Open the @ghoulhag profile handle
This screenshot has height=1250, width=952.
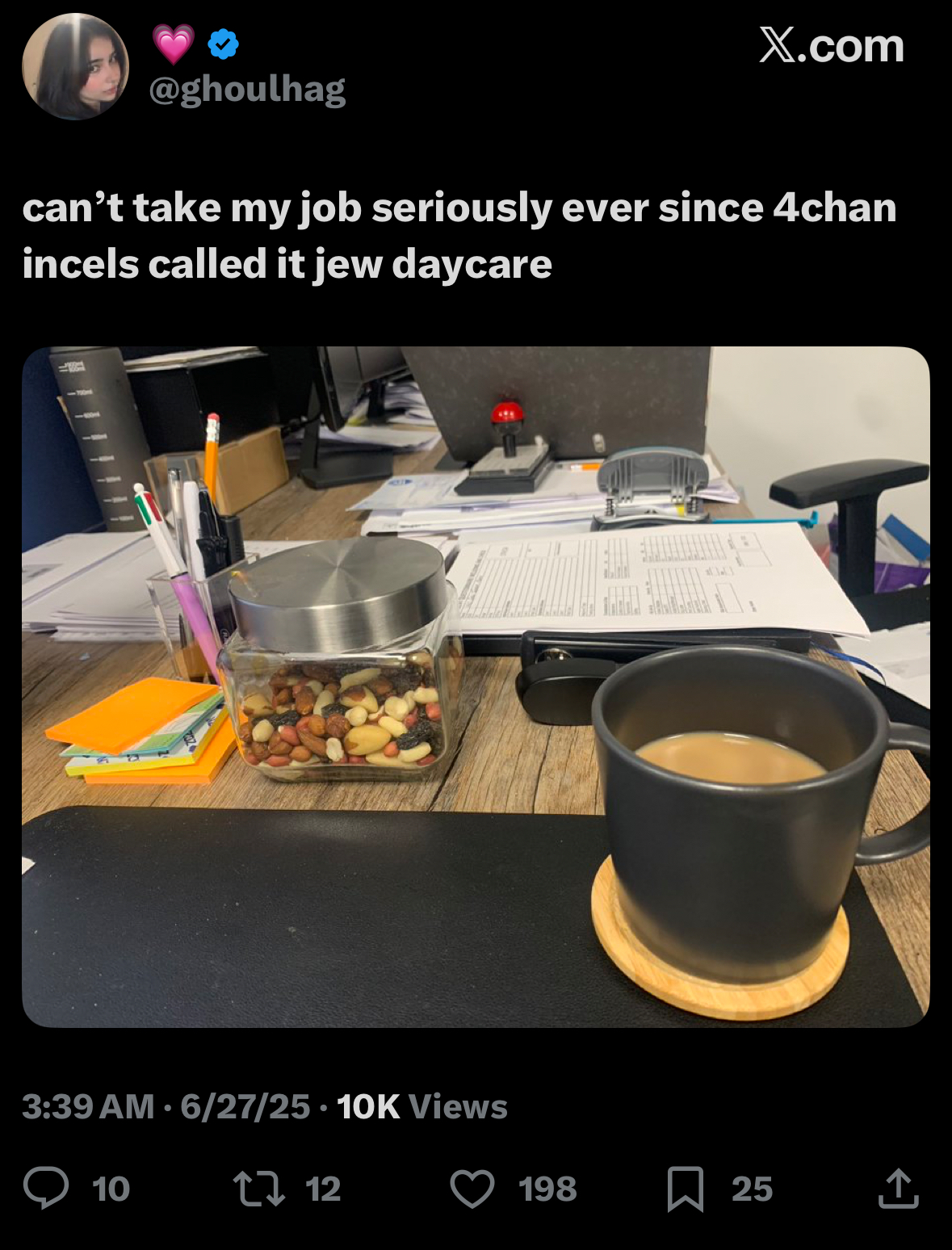click(247, 90)
